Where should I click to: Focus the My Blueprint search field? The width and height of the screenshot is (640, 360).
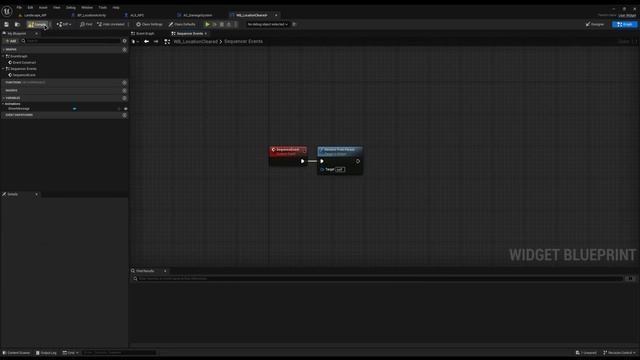[x=71, y=41]
